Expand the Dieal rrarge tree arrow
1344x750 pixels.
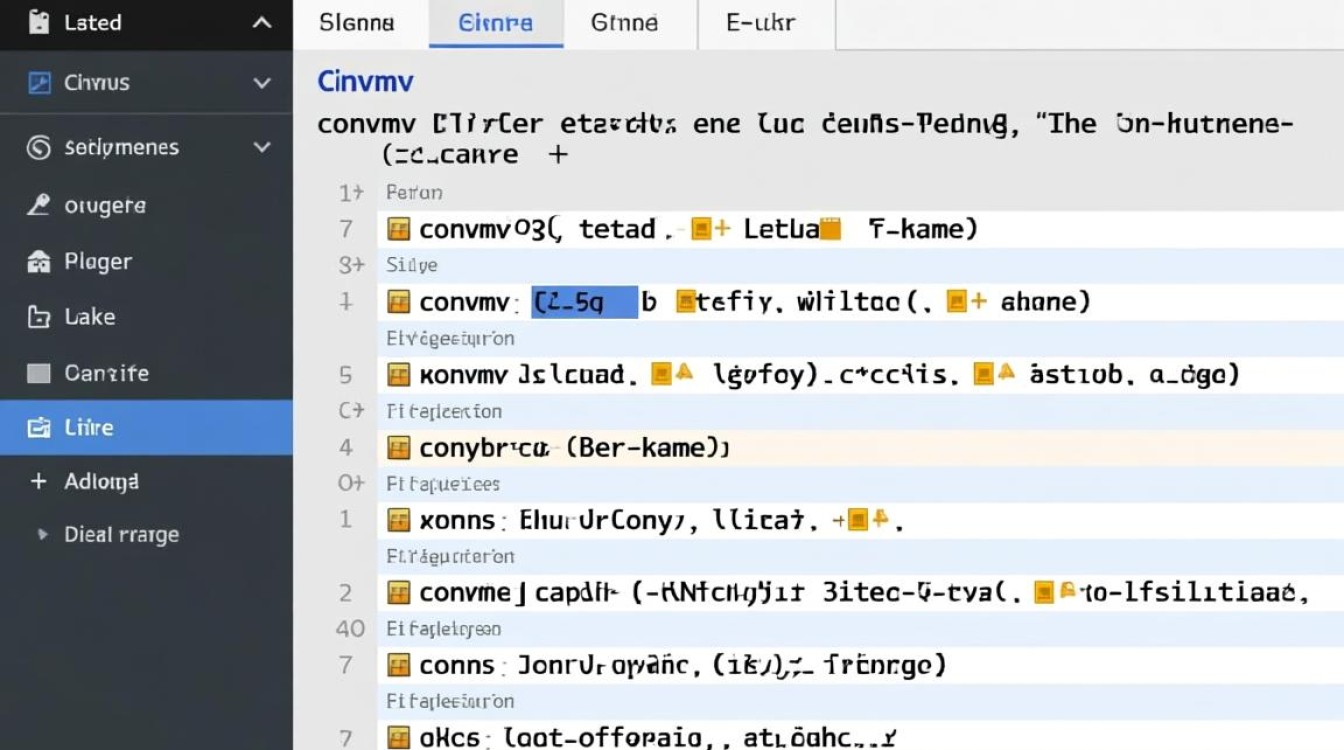pos(42,535)
